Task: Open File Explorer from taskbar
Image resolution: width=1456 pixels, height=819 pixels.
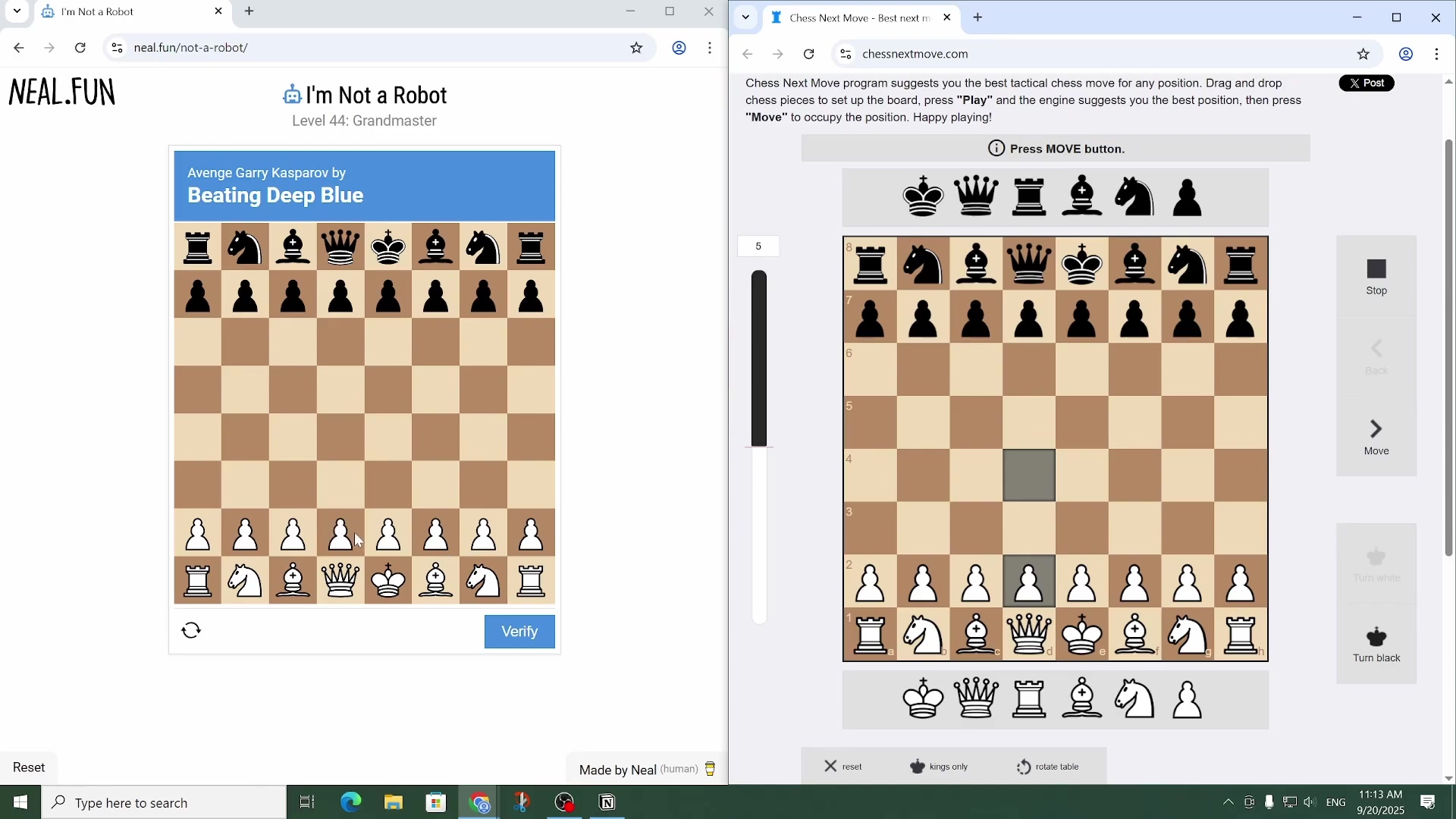Action: click(x=393, y=802)
